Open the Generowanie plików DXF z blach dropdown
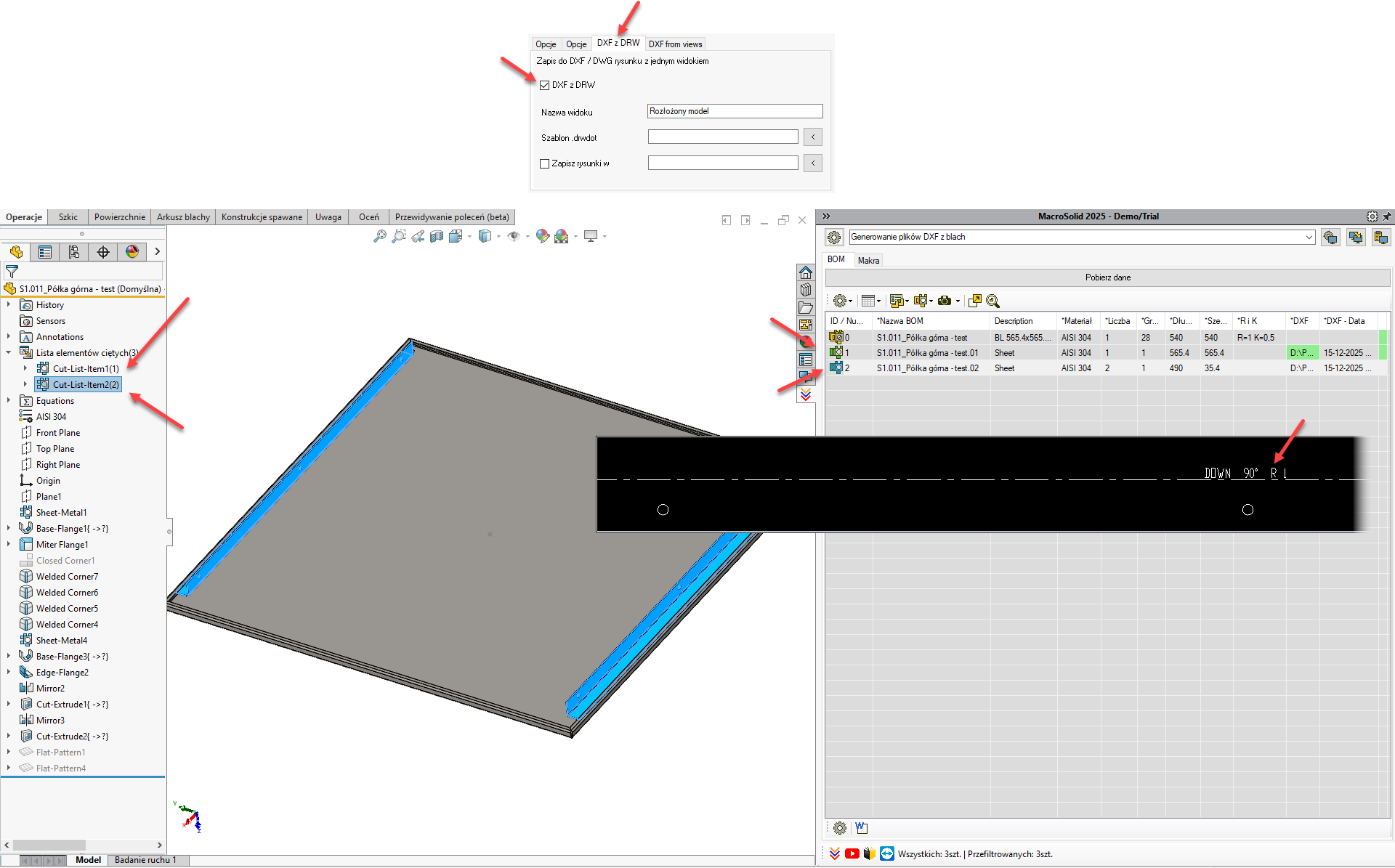Image resolution: width=1395 pixels, height=868 pixels. click(1309, 238)
